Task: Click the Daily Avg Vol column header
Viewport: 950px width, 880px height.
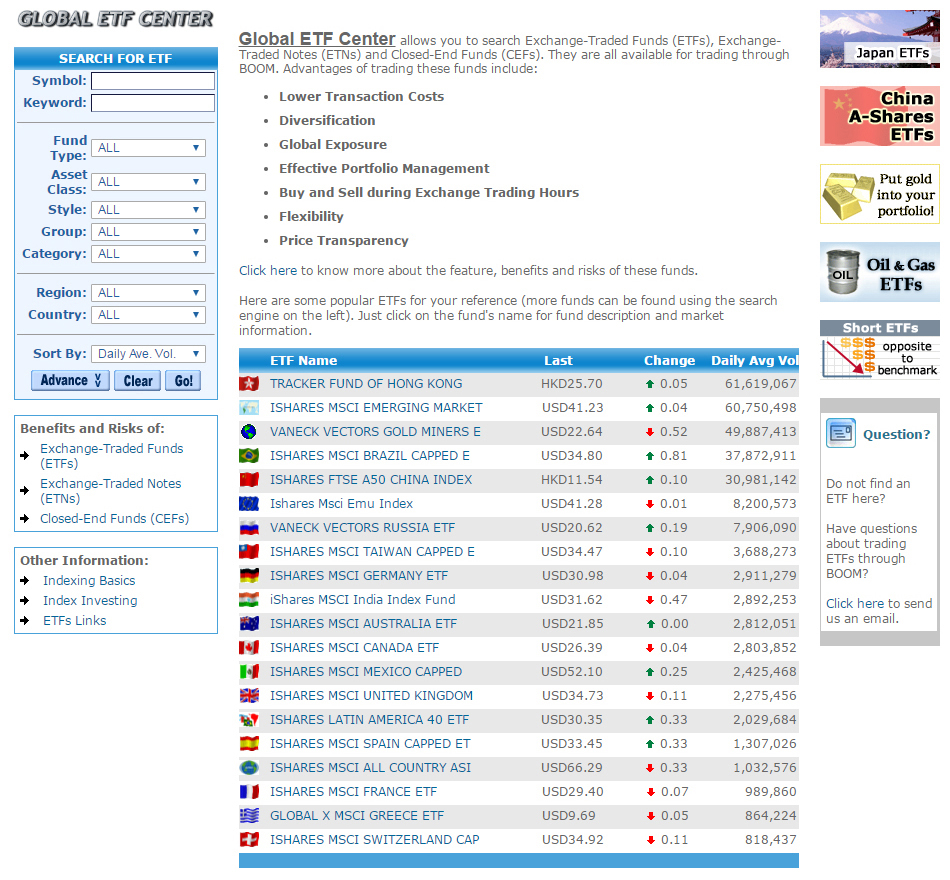Action: click(x=754, y=361)
